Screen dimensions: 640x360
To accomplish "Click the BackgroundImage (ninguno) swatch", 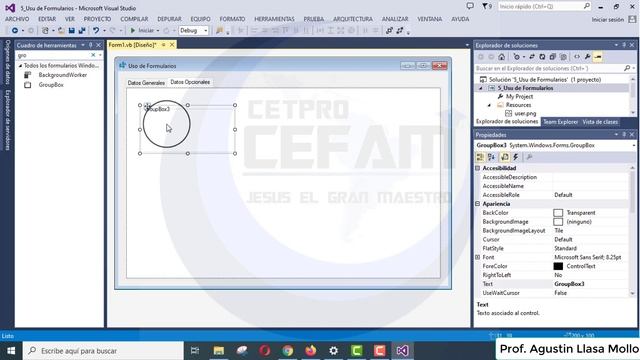I will point(558,222).
